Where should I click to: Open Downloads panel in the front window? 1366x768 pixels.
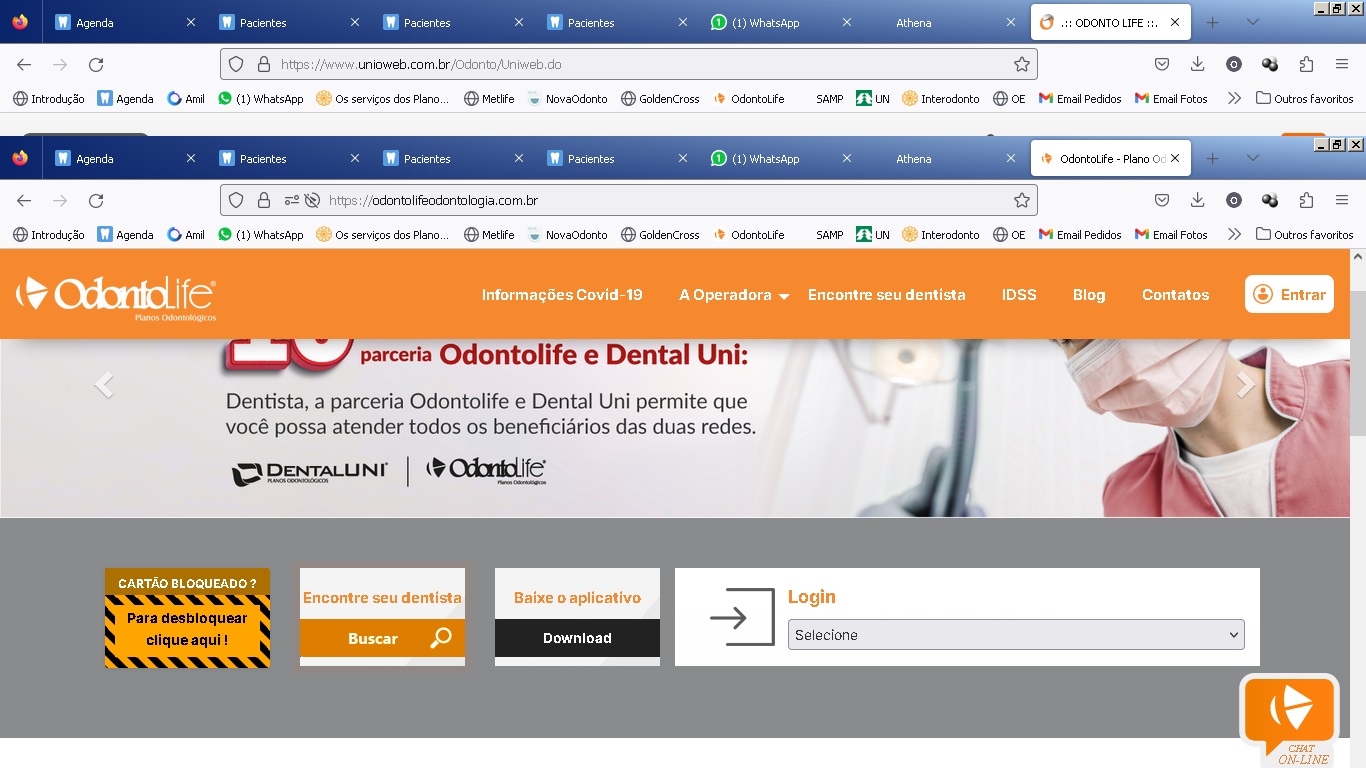(x=1198, y=200)
